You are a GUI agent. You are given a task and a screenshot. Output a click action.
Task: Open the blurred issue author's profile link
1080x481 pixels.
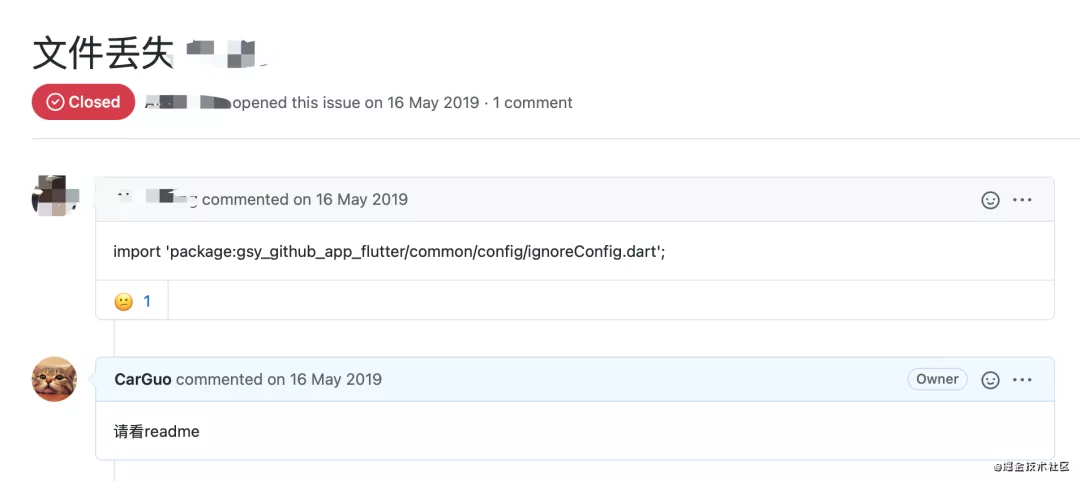[188, 103]
